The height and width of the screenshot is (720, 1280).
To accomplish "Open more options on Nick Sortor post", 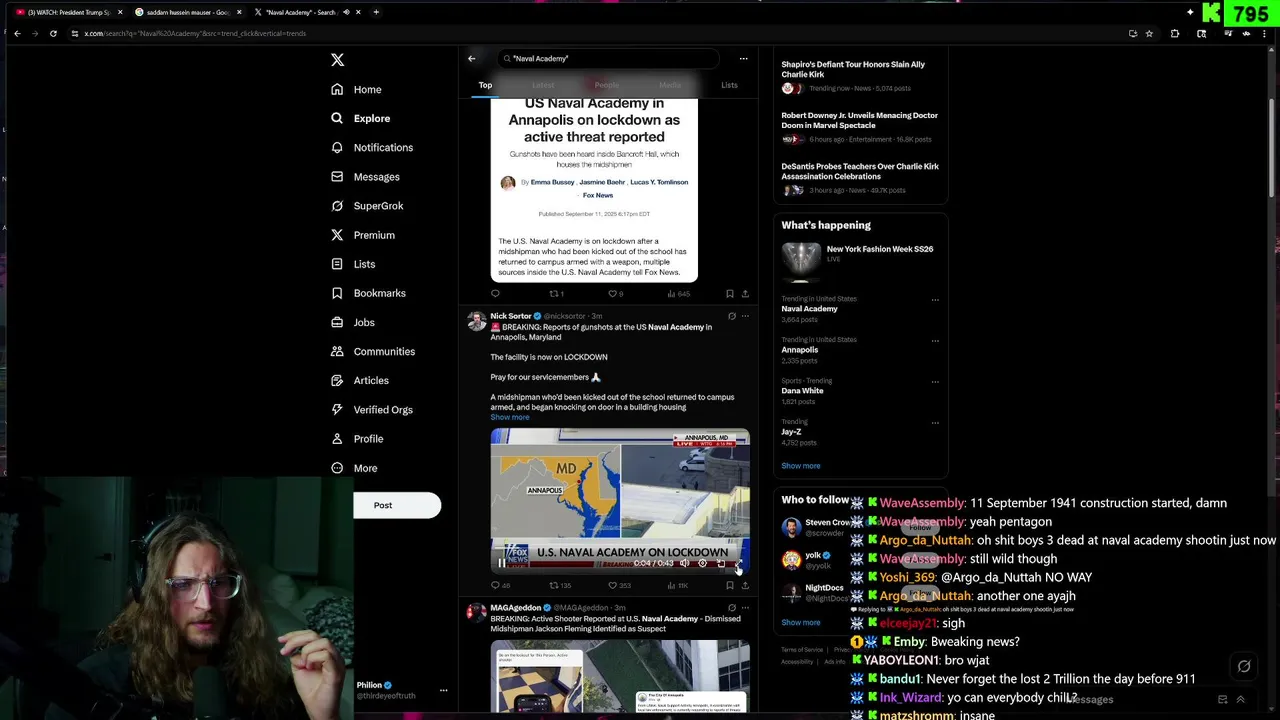I will click(x=745, y=316).
